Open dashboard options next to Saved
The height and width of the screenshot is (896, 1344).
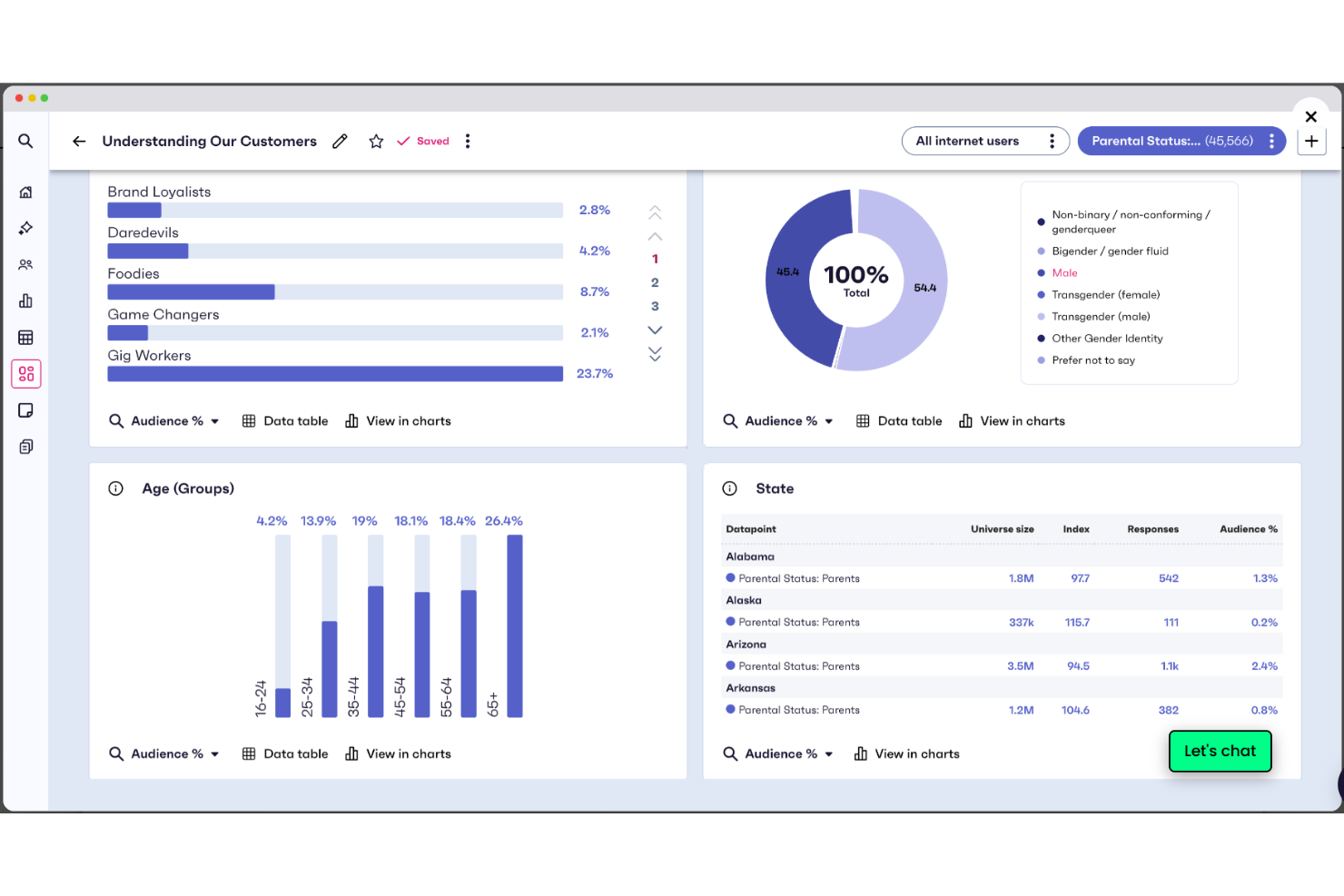[x=468, y=141]
